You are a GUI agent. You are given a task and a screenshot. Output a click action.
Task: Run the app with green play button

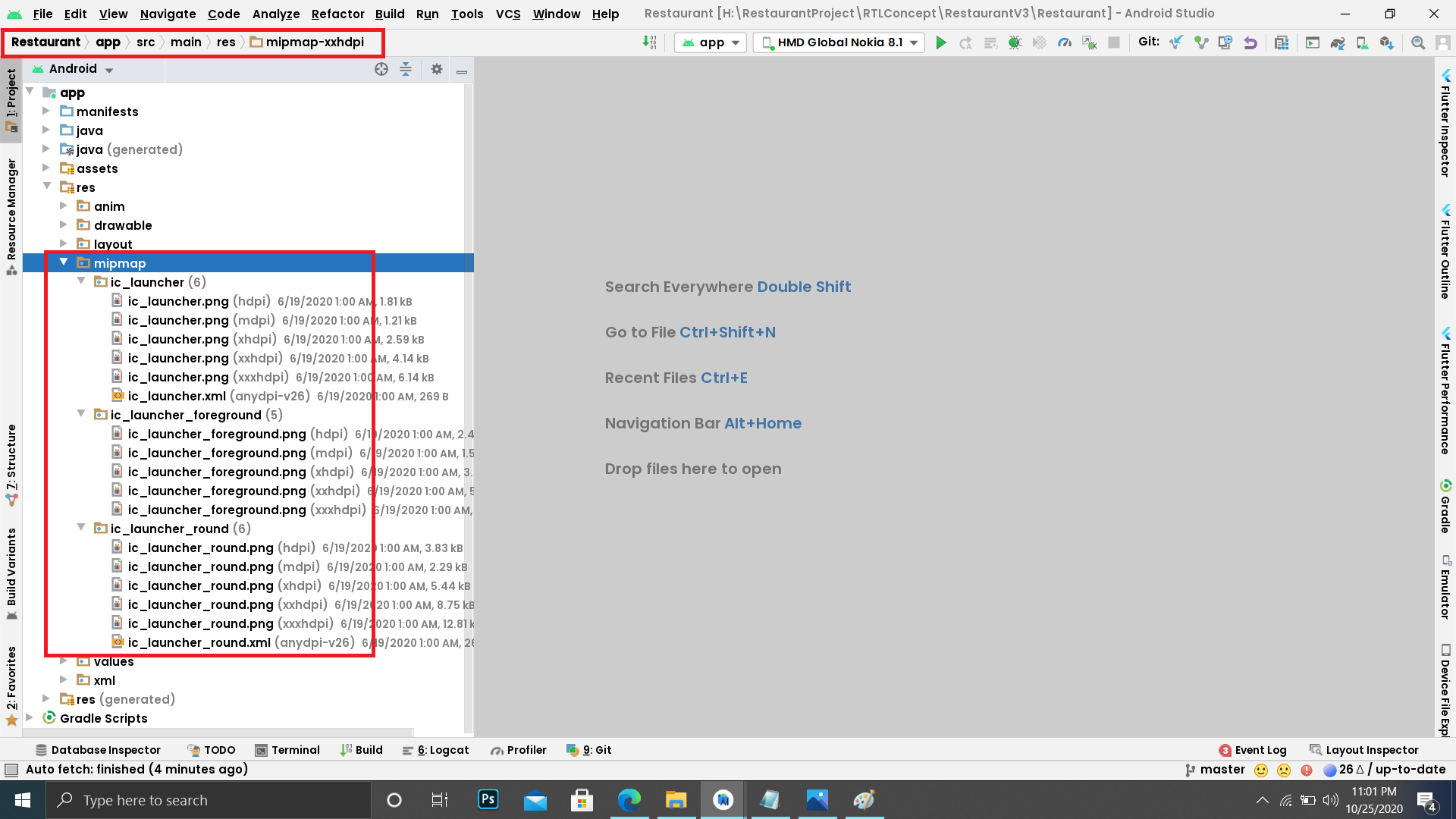point(940,42)
